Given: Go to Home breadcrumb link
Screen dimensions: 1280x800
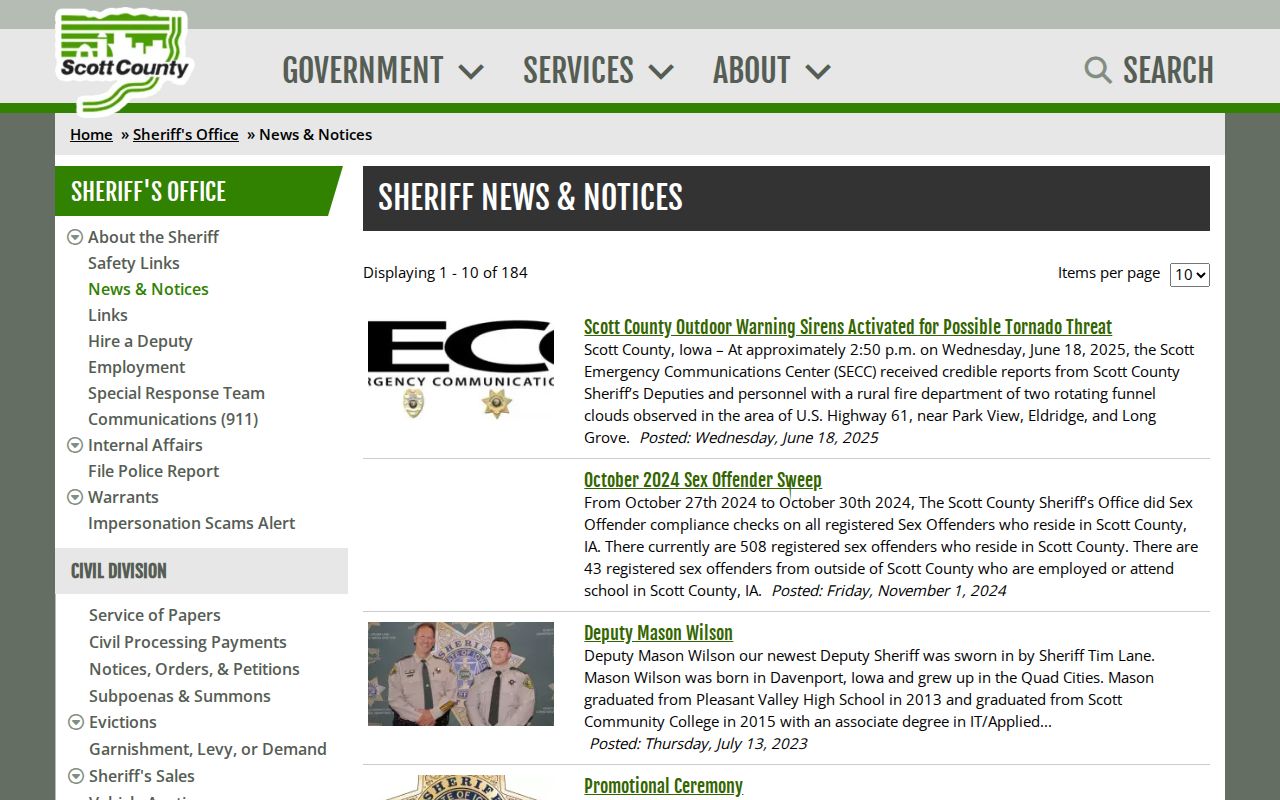Looking at the screenshot, I should tap(91, 134).
